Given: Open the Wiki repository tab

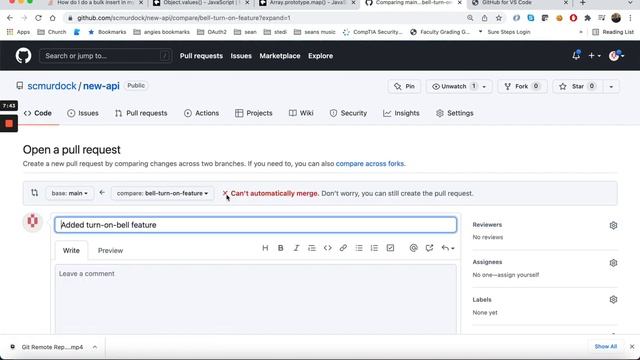Looking at the screenshot, I should [x=301, y=113].
